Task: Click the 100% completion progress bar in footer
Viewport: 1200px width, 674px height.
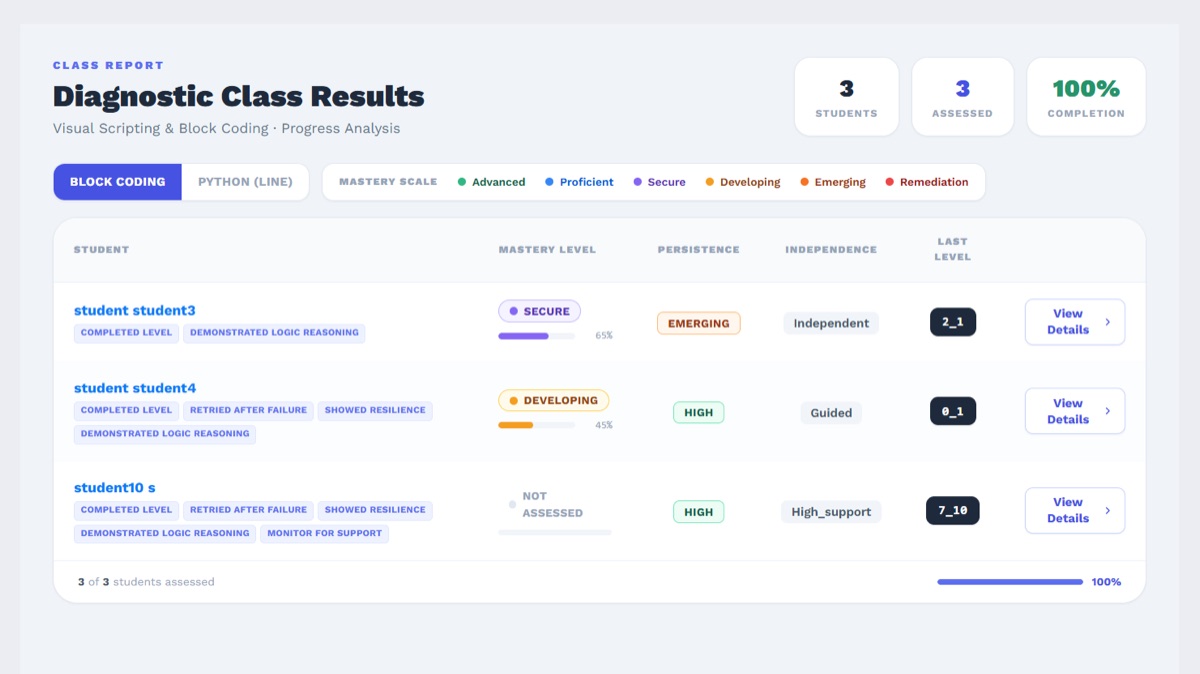Action: point(1010,582)
